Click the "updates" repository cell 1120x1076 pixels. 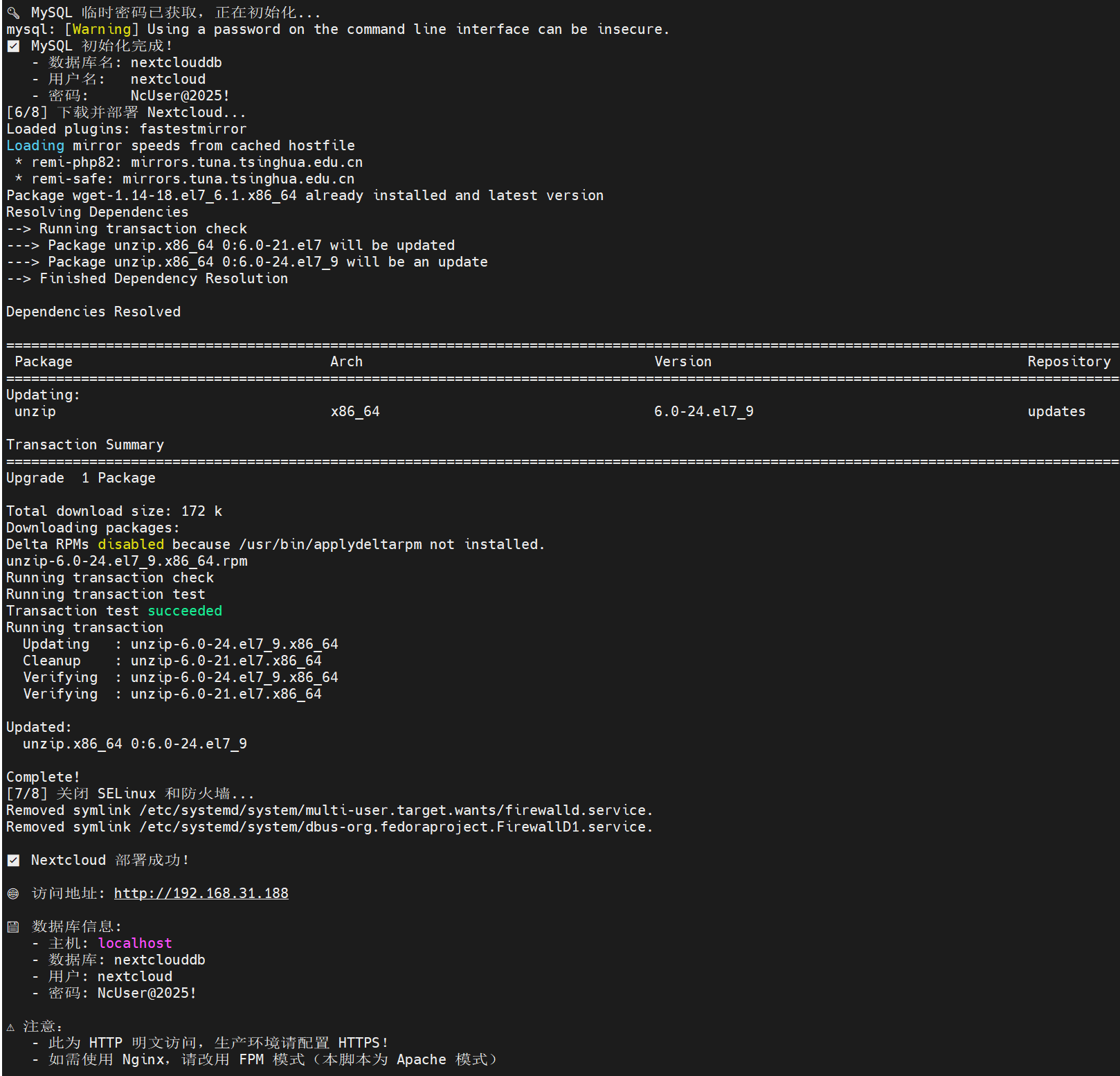[x=1057, y=411]
